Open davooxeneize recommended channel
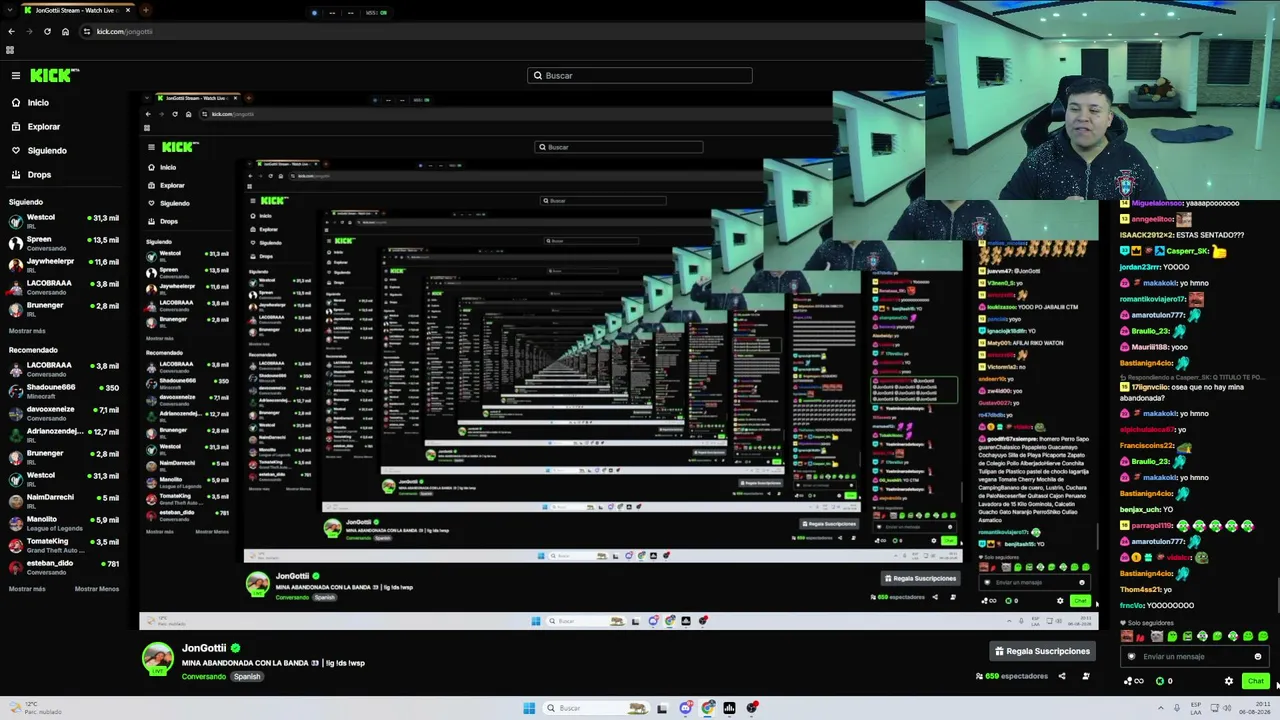Image resolution: width=1280 pixels, height=720 pixels. point(64,413)
